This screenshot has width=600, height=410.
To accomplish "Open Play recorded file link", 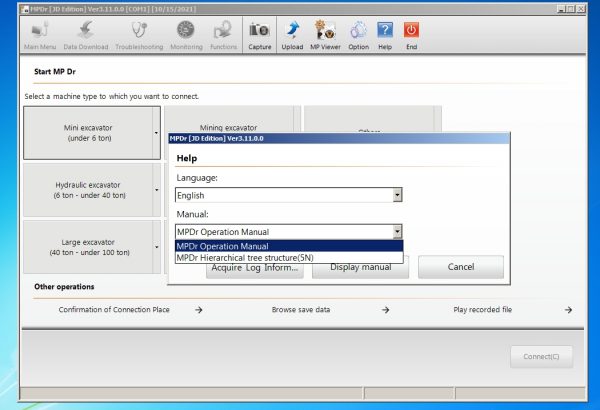I will (x=483, y=310).
